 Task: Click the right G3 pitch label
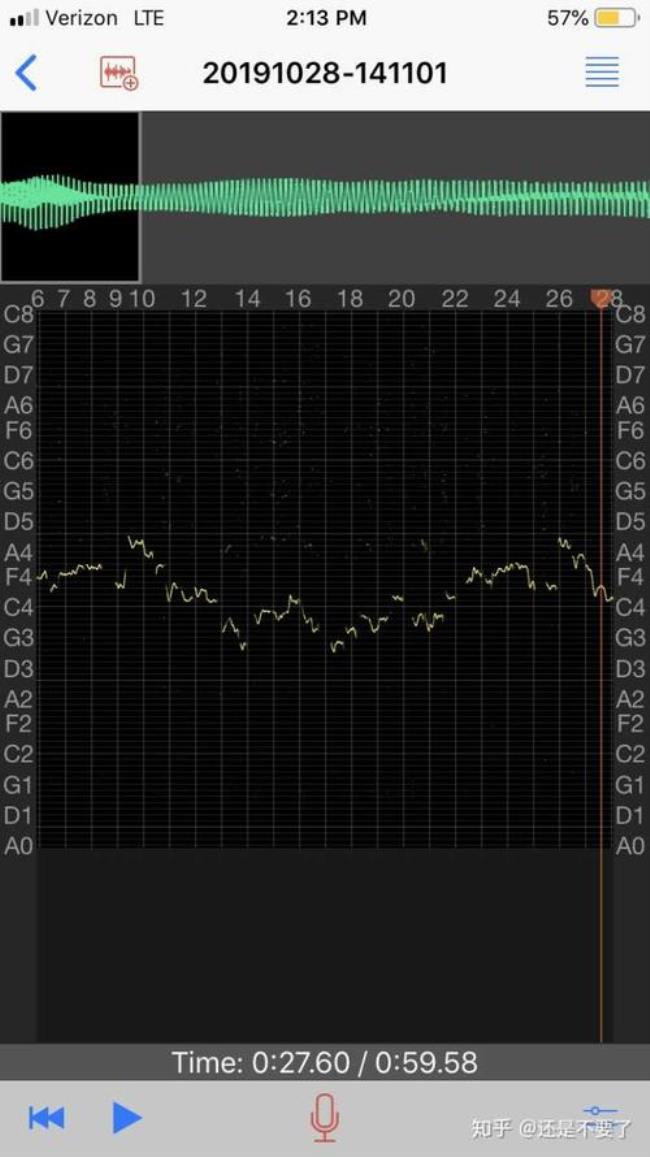click(x=630, y=637)
